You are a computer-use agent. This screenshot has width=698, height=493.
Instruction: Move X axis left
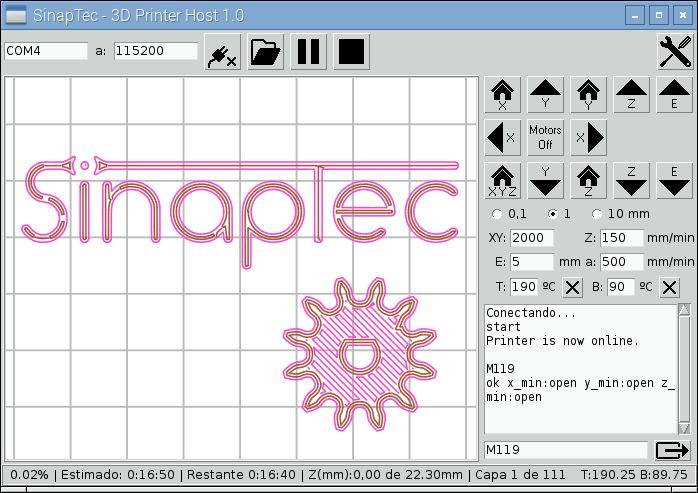tap(502, 137)
